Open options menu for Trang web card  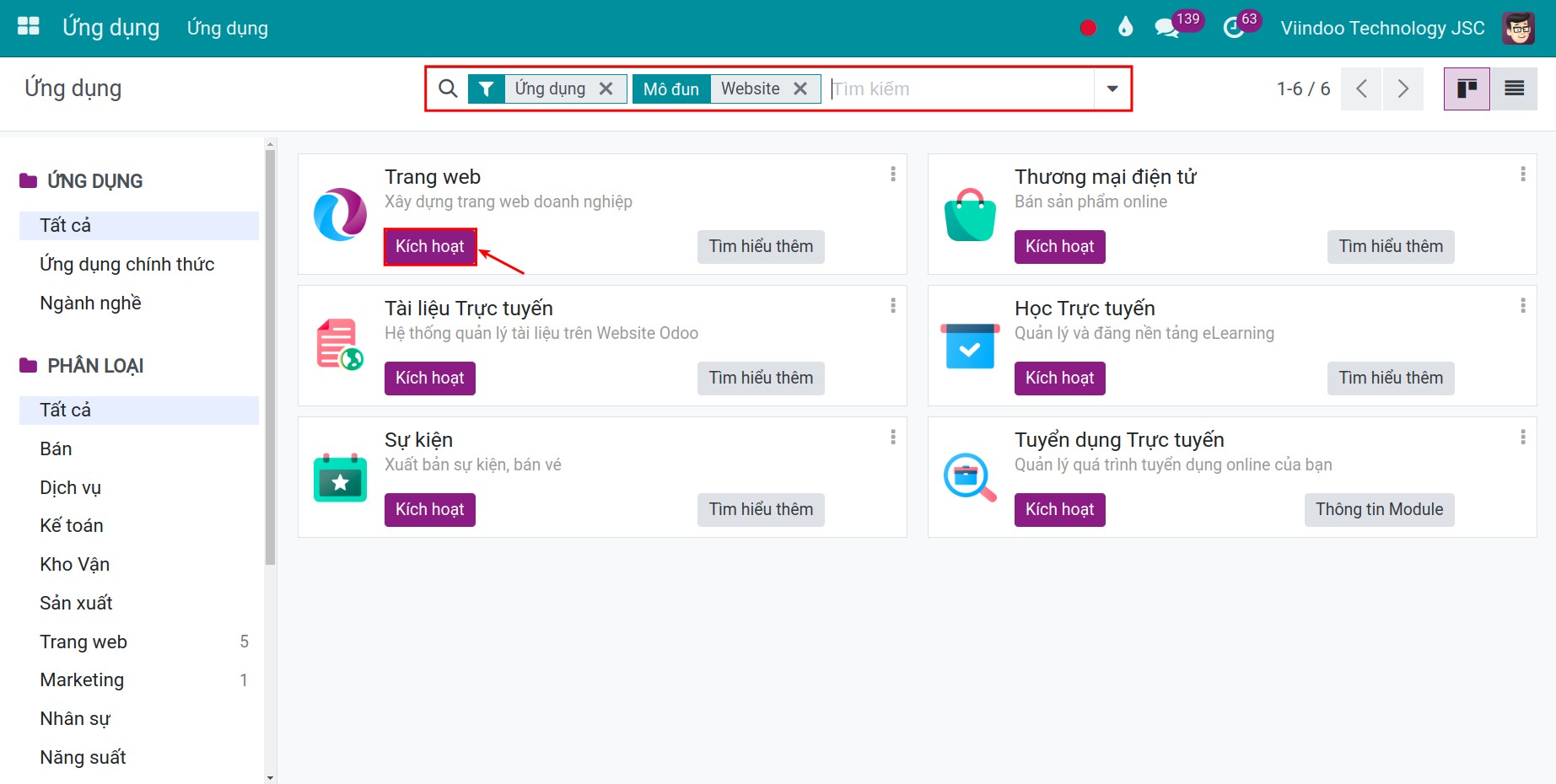pyautogui.click(x=893, y=175)
